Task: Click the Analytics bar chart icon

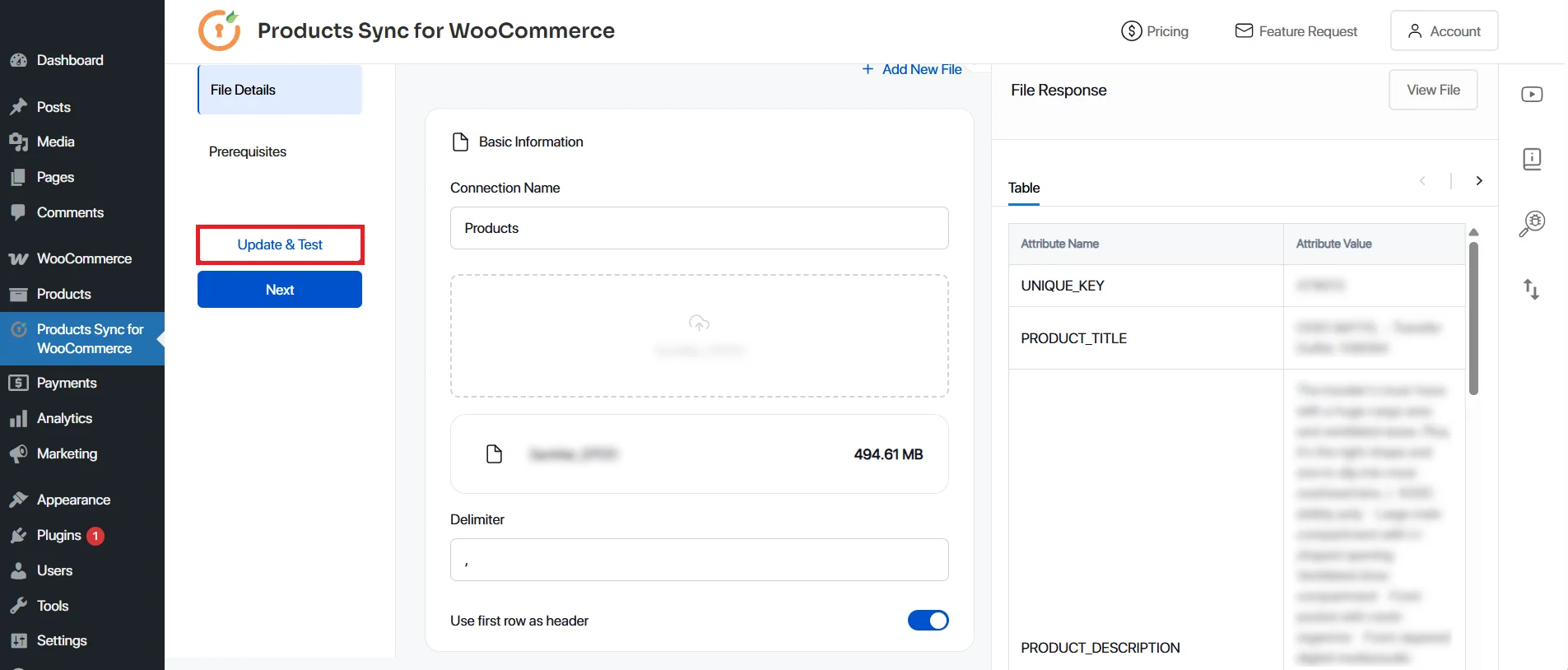Action: point(18,418)
